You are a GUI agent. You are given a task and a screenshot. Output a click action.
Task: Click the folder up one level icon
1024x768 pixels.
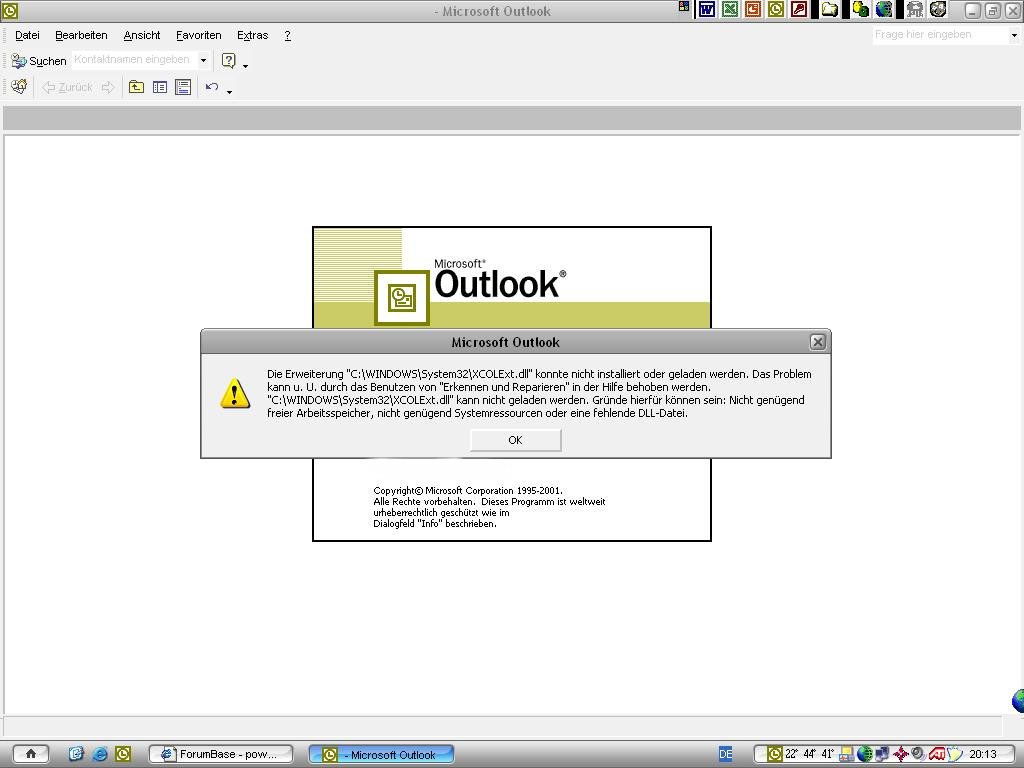tap(136, 87)
